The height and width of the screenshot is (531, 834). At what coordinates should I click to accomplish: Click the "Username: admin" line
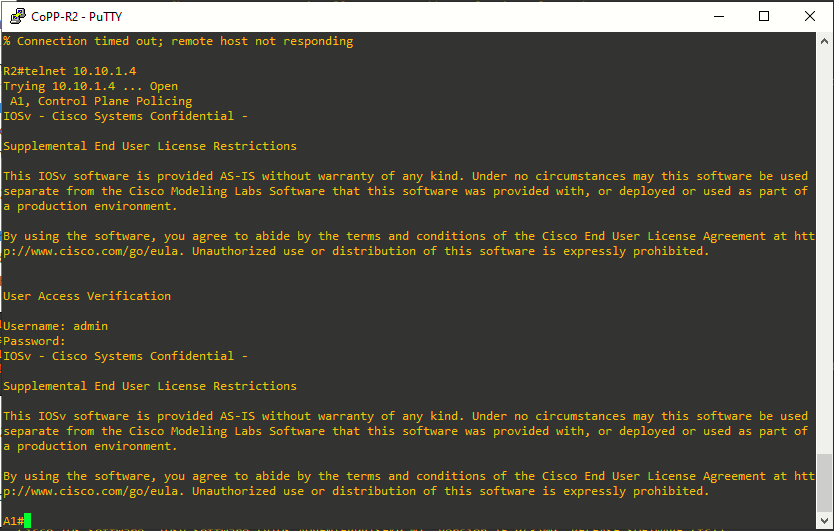click(x=55, y=326)
